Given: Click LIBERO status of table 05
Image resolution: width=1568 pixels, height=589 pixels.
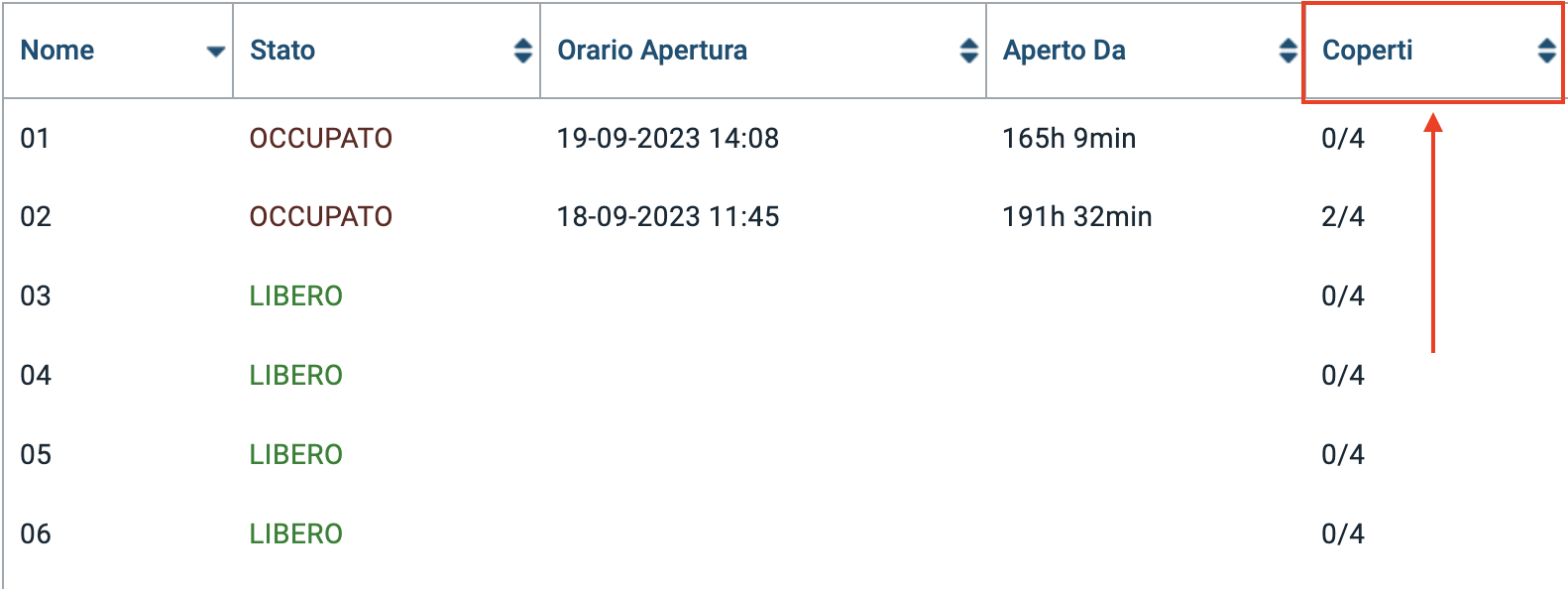Looking at the screenshot, I should 295,454.
